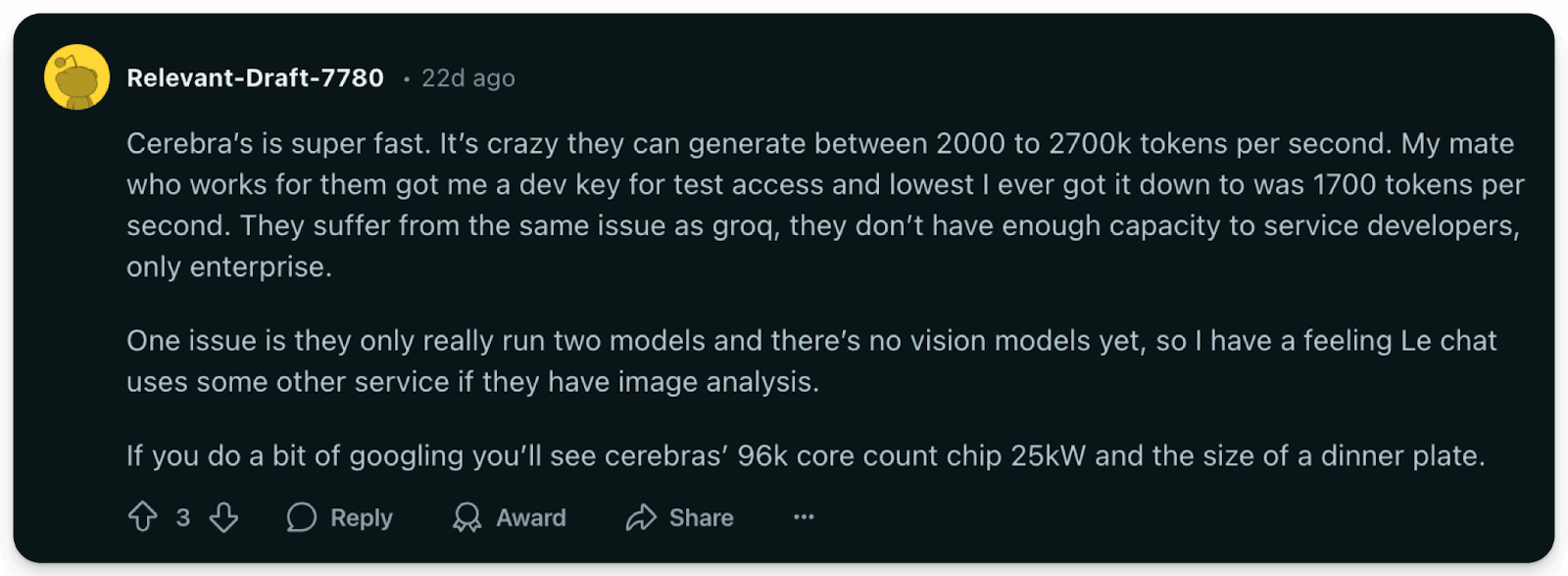Click the 22d ago timestamp
Image resolution: width=1568 pixels, height=576 pixels.
coord(467,77)
